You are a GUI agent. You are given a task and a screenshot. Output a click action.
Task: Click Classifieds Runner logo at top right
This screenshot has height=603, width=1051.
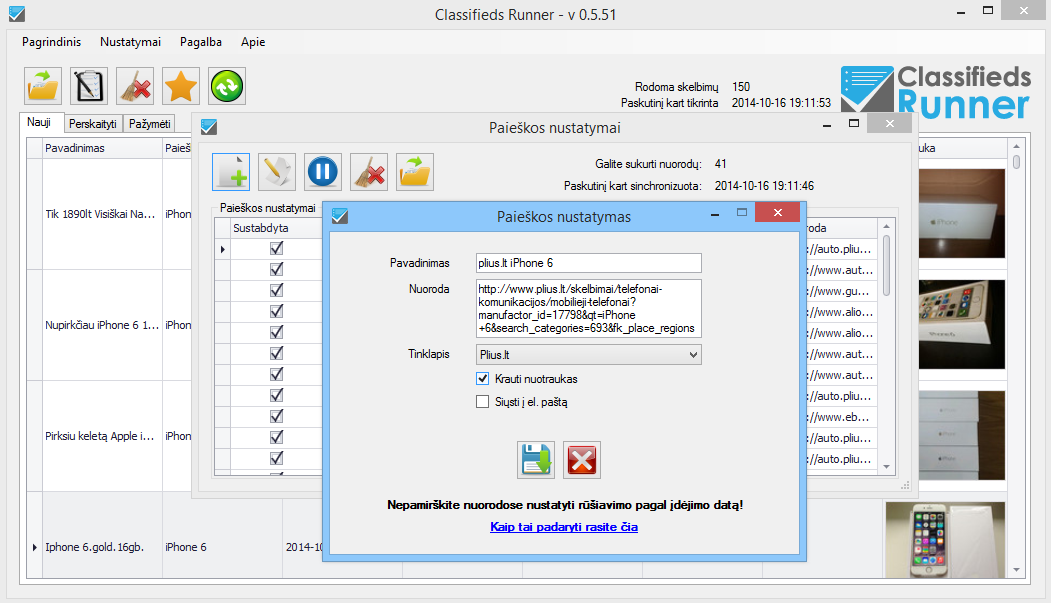pyautogui.click(x=936, y=92)
